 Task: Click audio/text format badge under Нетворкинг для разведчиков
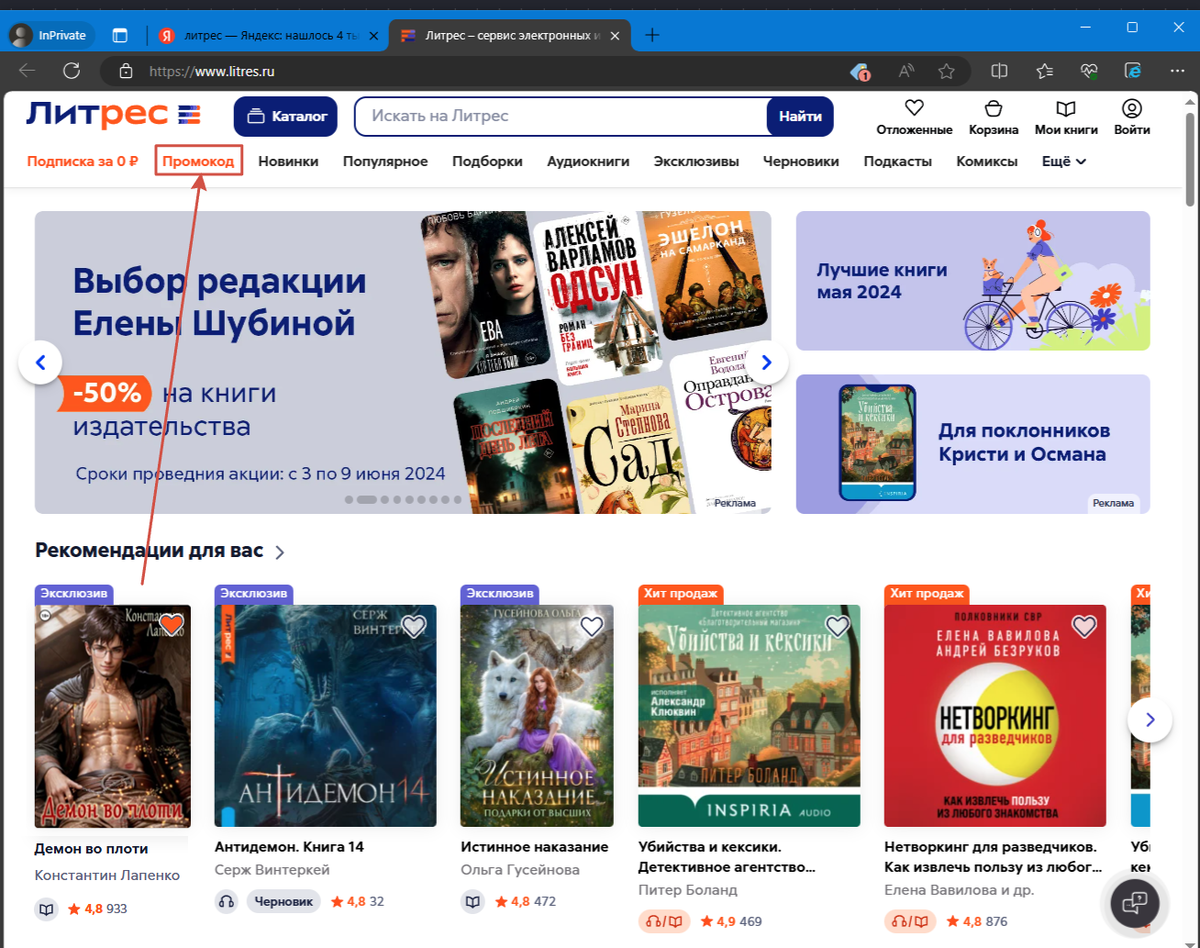910,921
